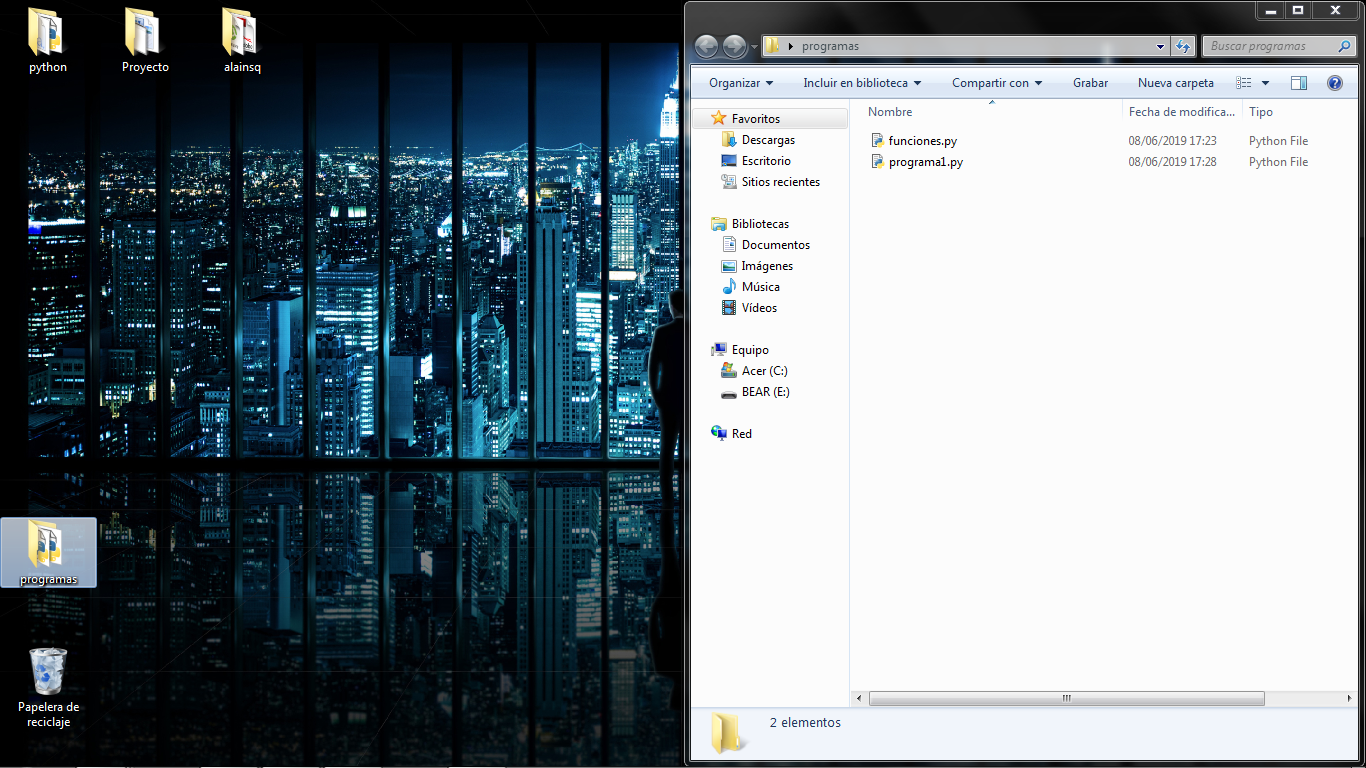Viewport: 1366px width, 768px height.
Task: Toggle the preview pane icon
Action: tap(1299, 83)
